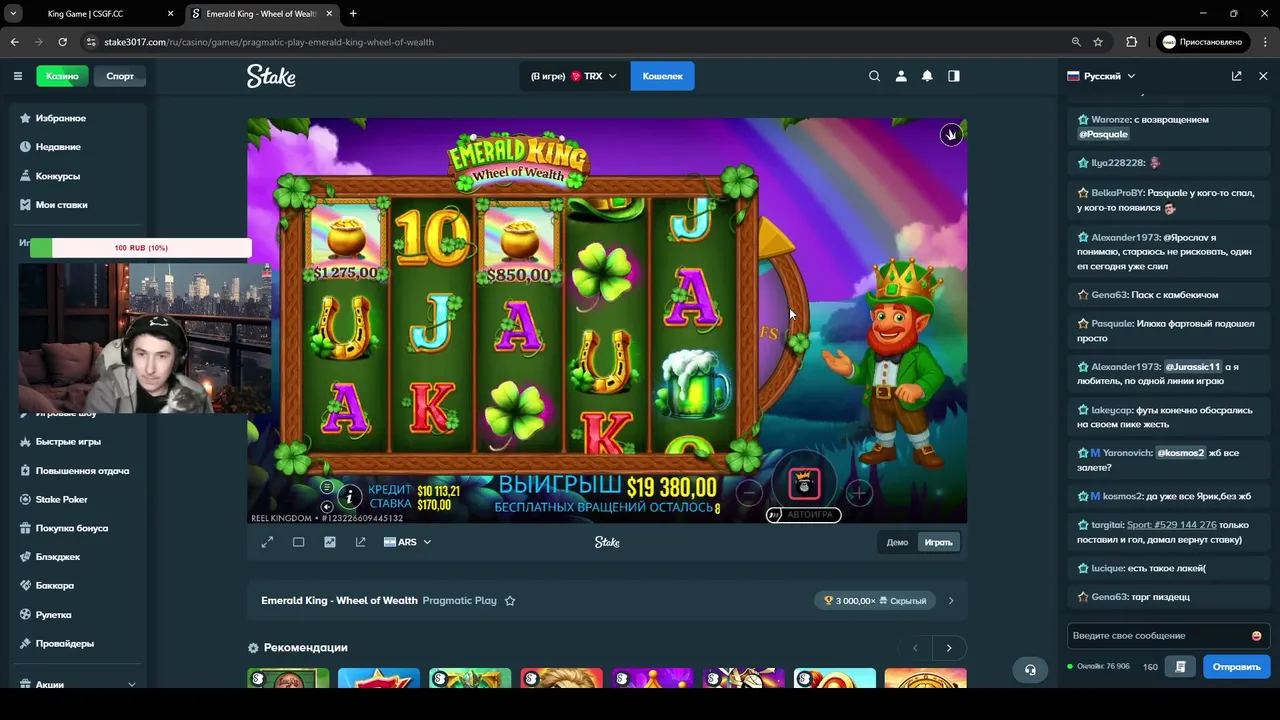Enter fullscreen mode for the game

[267, 542]
